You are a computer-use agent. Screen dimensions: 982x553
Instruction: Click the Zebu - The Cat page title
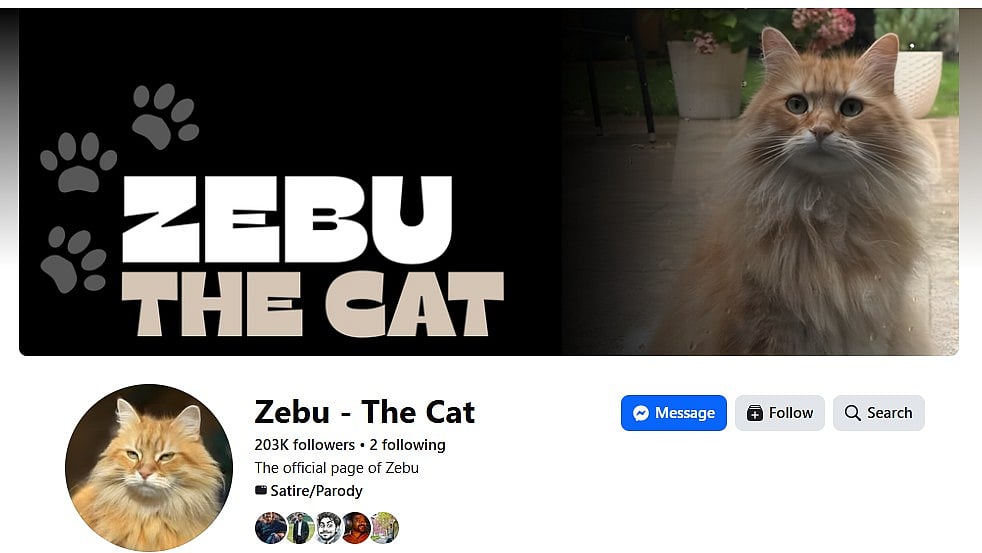pos(364,412)
